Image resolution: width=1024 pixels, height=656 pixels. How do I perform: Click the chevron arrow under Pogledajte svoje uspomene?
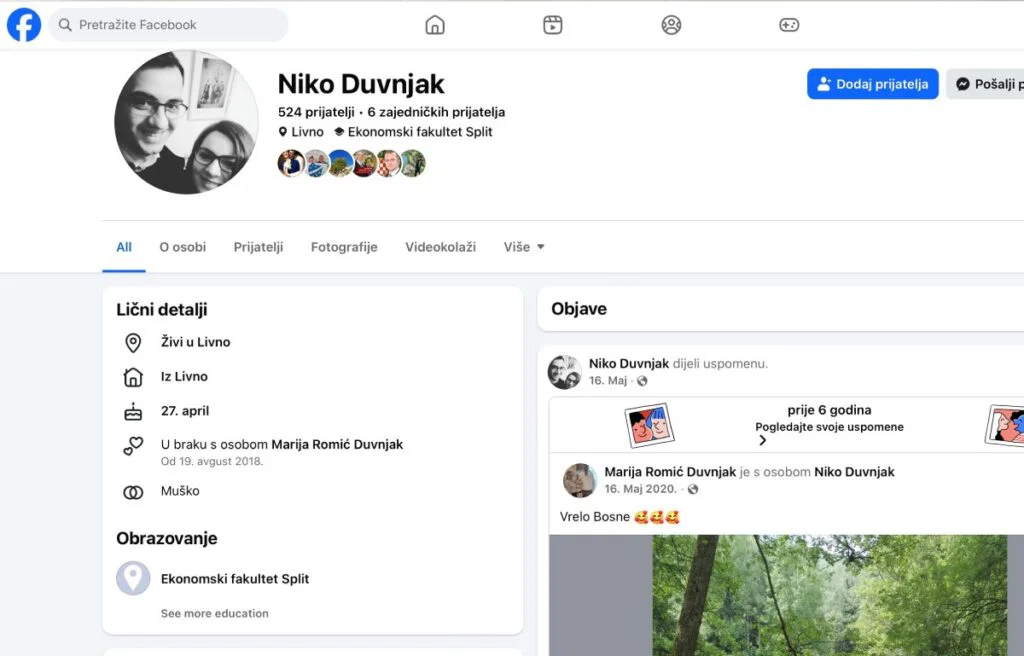tap(762, 440)
